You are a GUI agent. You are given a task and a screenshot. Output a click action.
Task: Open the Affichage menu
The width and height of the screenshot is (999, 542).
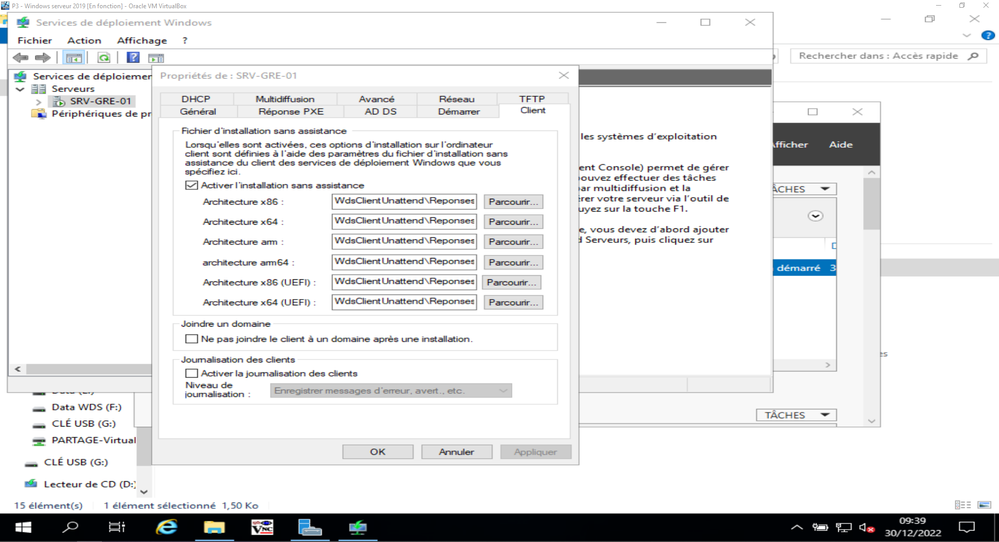[x=141, y=40]
